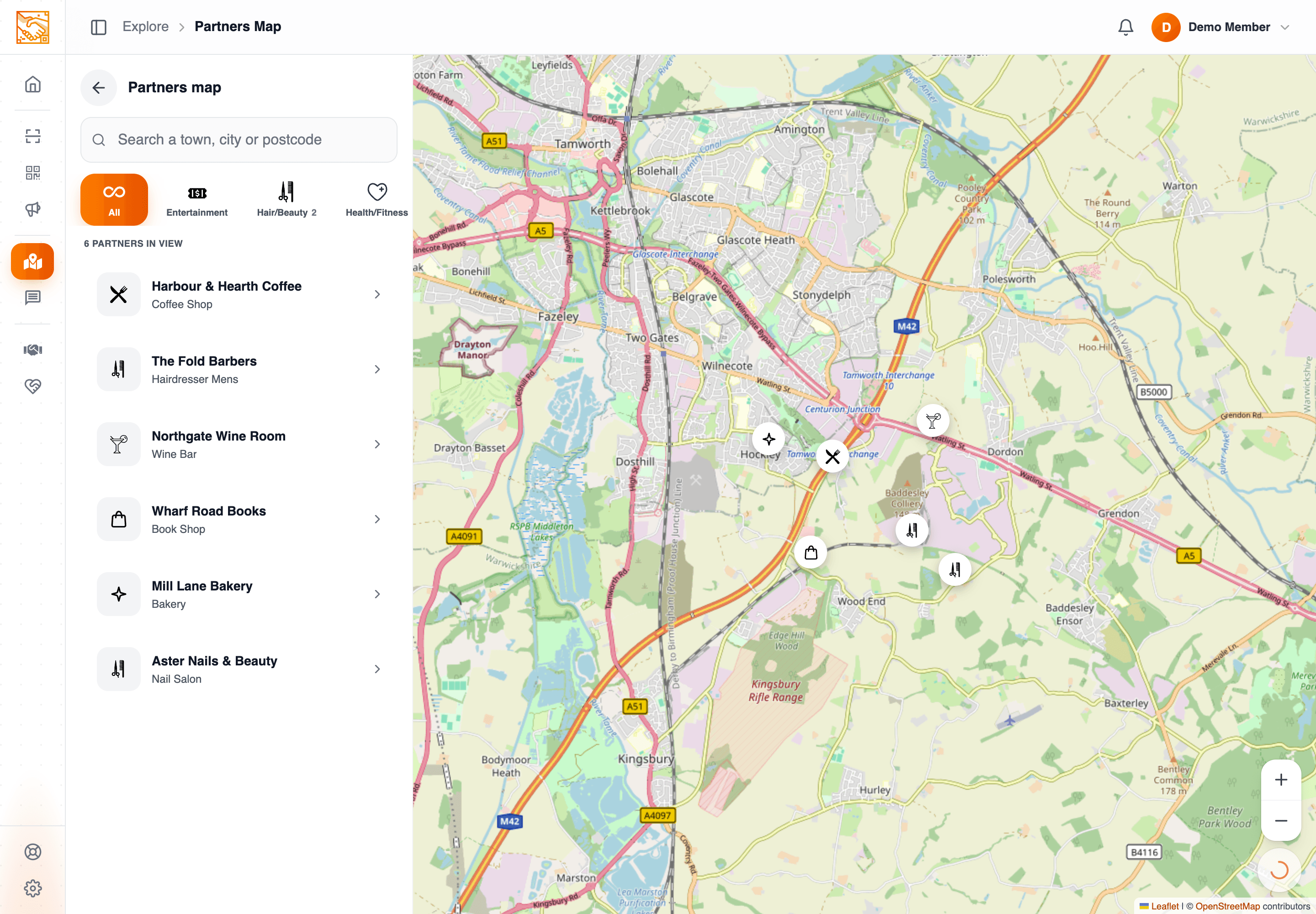This screenshot has height=914, width=1316.
Task: Open Wharf Road Books chevron
Action: [x=377, y=520]
